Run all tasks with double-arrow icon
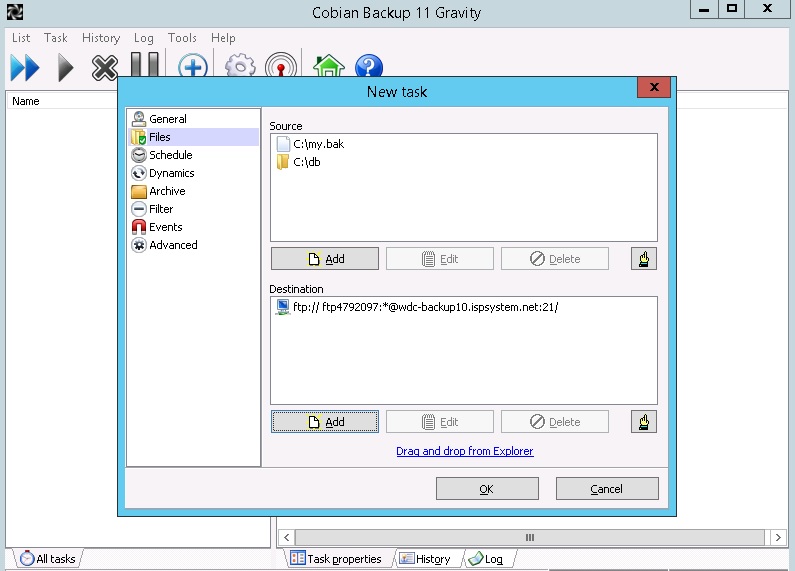The height and width of the screenshot is (571, 795). point(25,67)
